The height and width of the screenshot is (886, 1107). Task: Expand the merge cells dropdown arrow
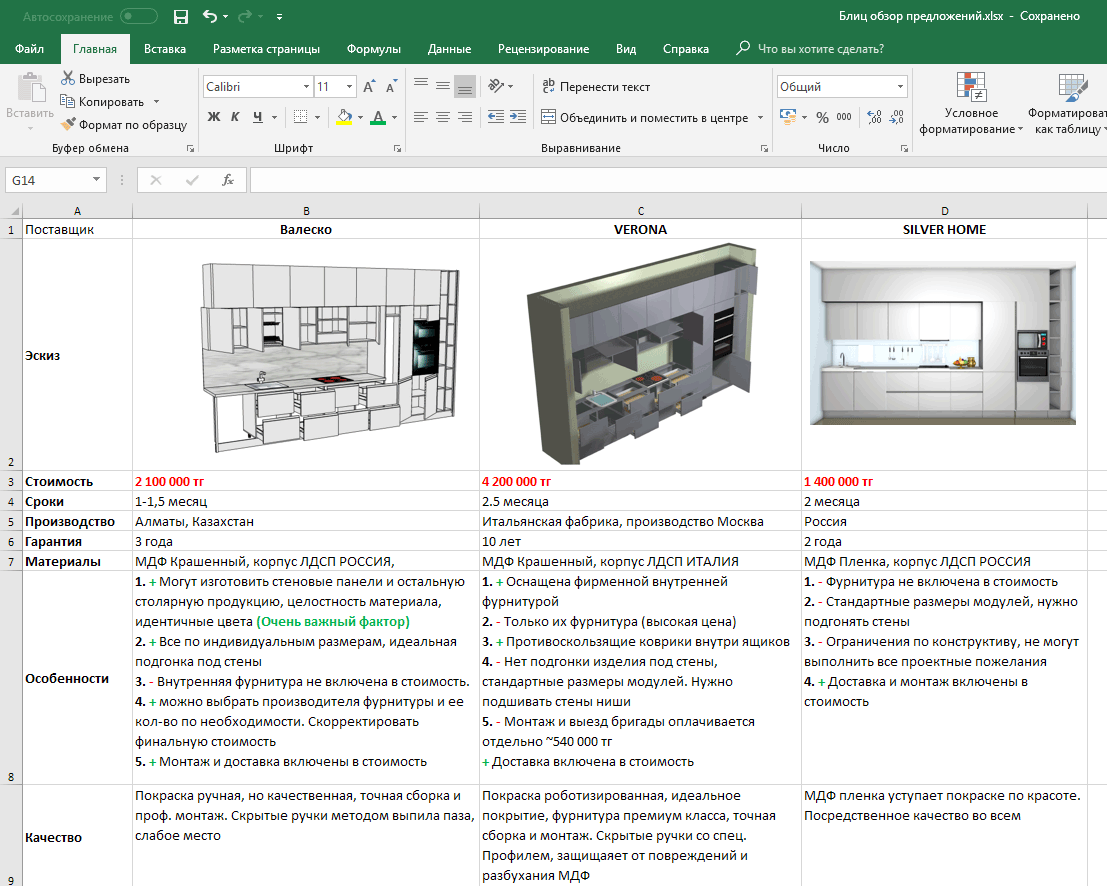pos(760,118)
